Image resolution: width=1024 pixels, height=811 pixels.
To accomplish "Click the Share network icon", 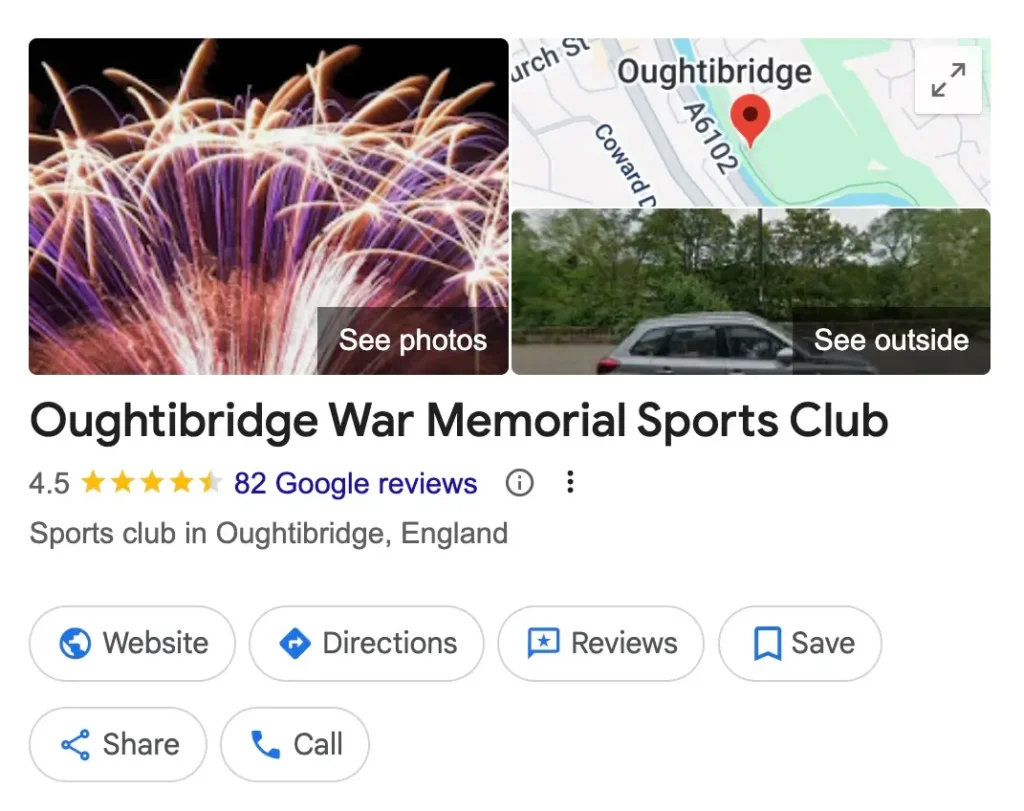I will (x=75, y=744).
